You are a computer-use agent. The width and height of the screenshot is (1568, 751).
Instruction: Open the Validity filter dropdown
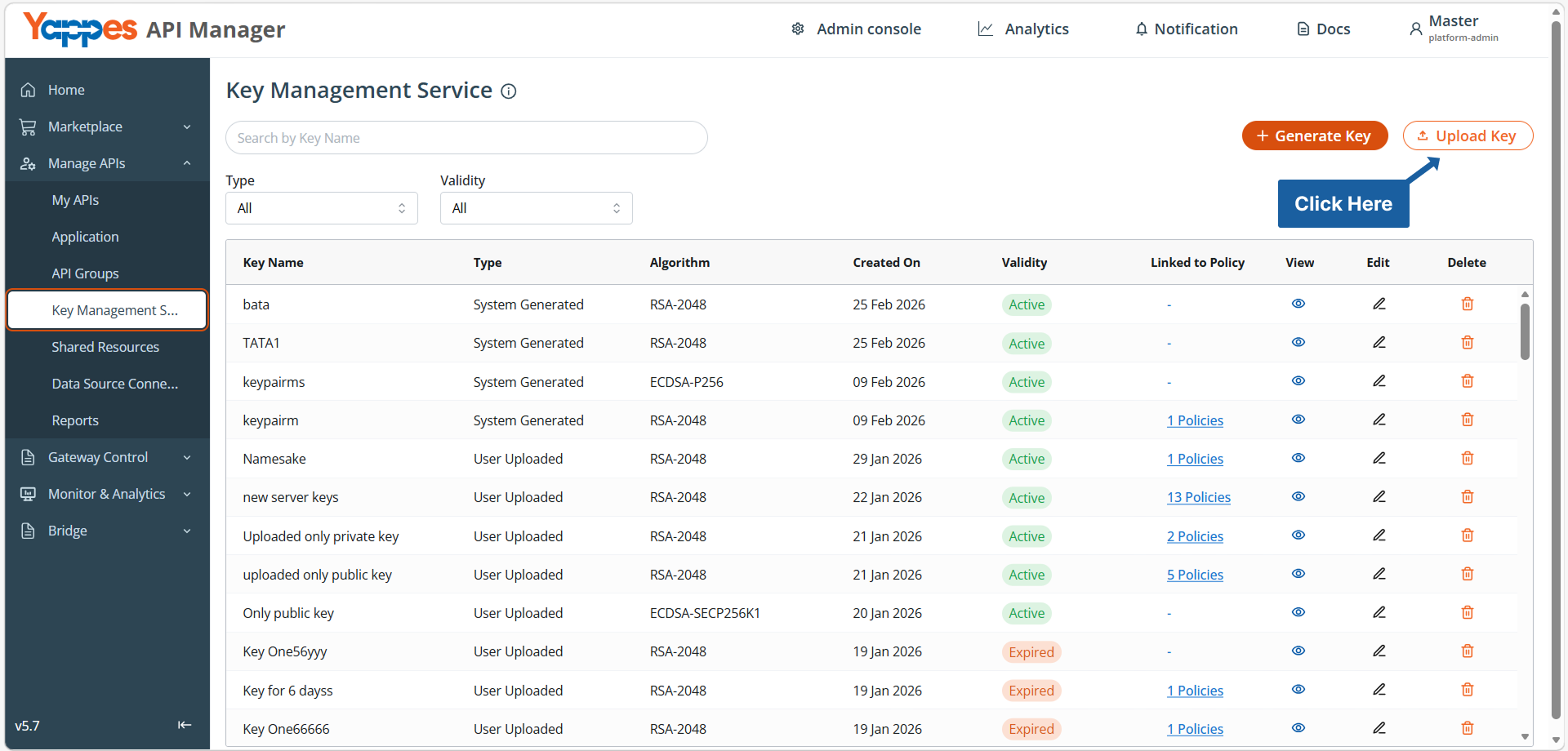[537, 208]
